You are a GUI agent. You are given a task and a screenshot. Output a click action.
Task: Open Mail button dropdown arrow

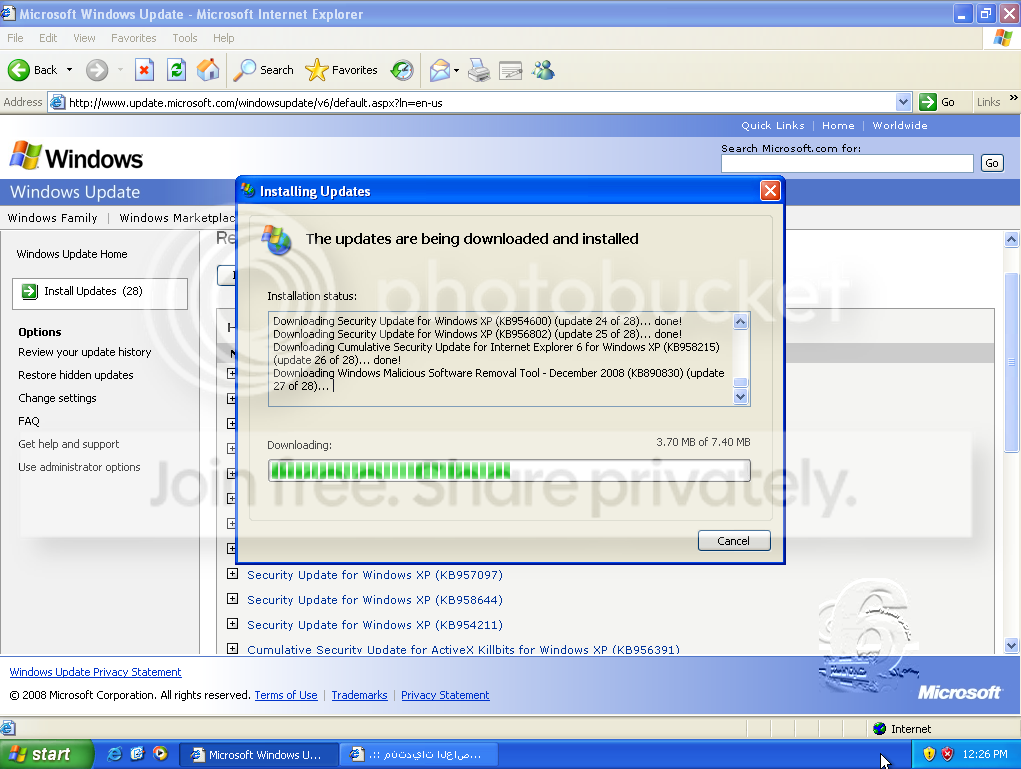click(456, 70)
